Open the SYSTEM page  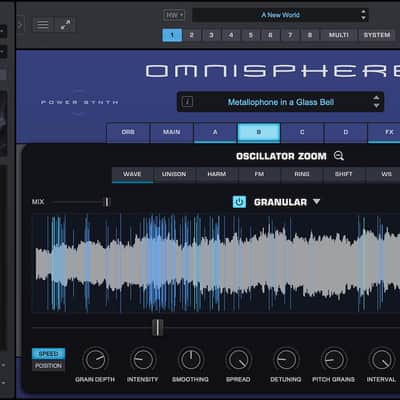pos(377,35)
